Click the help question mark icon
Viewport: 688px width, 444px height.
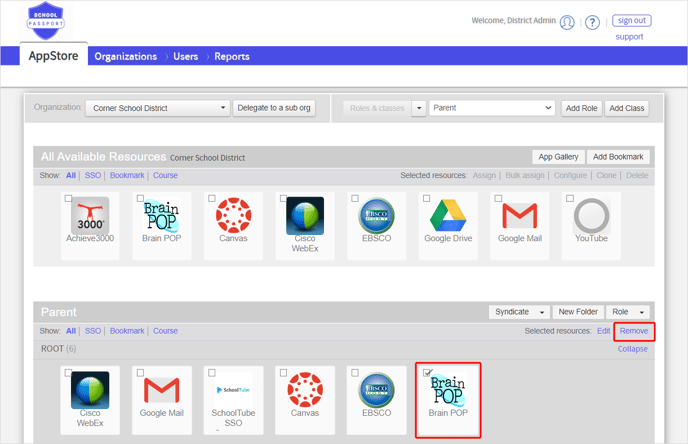pos(592,22)
